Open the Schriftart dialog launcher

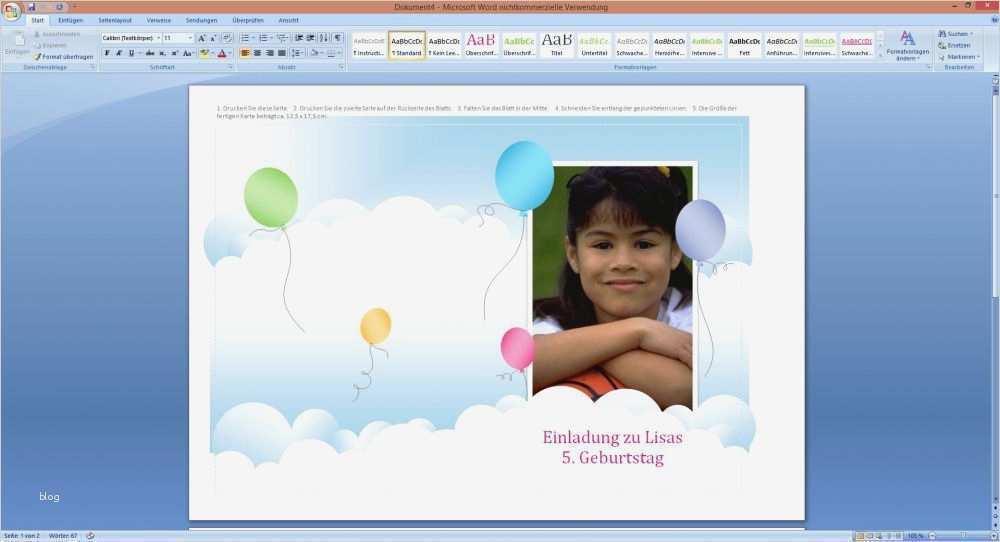230,67
